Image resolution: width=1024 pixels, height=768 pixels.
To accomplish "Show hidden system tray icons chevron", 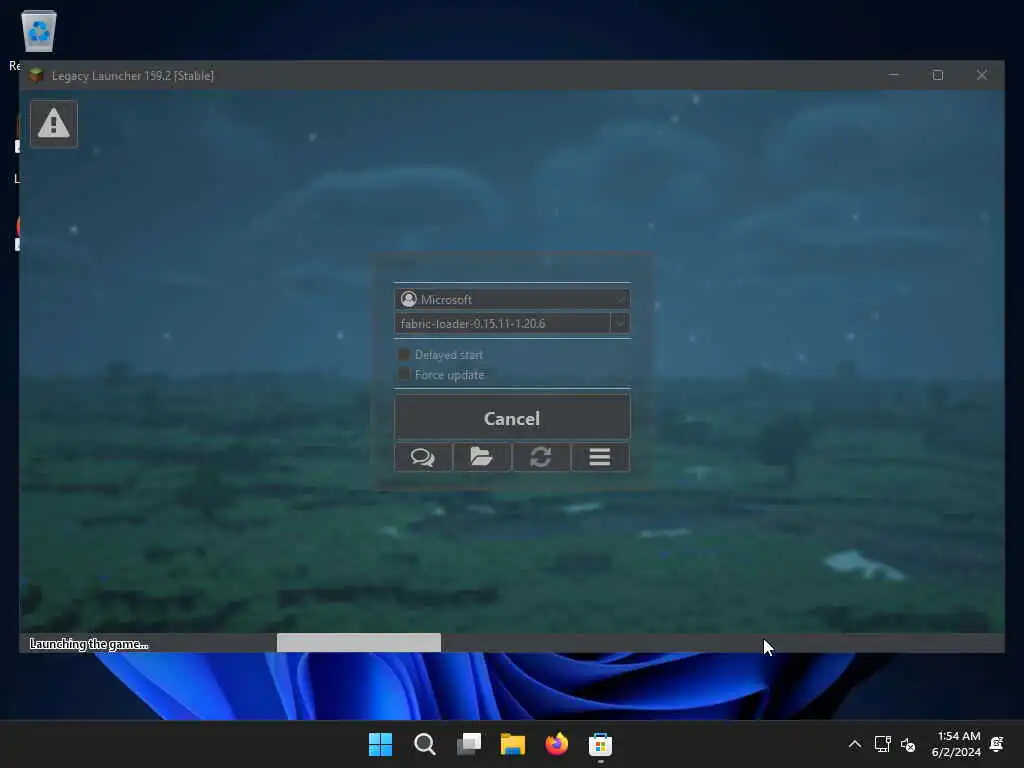I will 854,744.
